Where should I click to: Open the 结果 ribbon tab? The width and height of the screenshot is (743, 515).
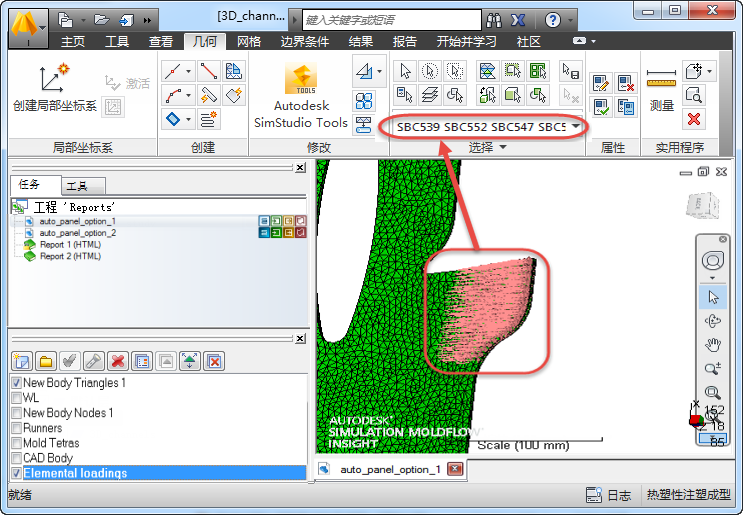tap(361, 42)
